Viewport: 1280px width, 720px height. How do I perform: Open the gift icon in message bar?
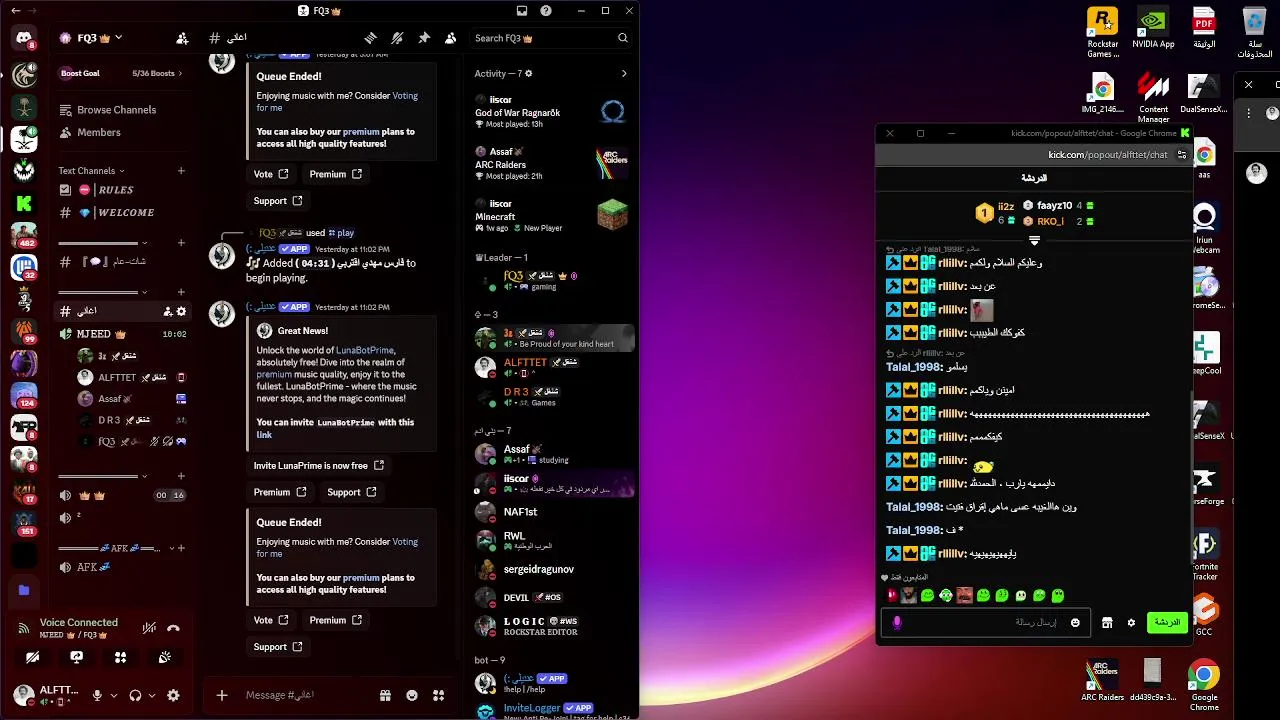(x=385, y=695)
